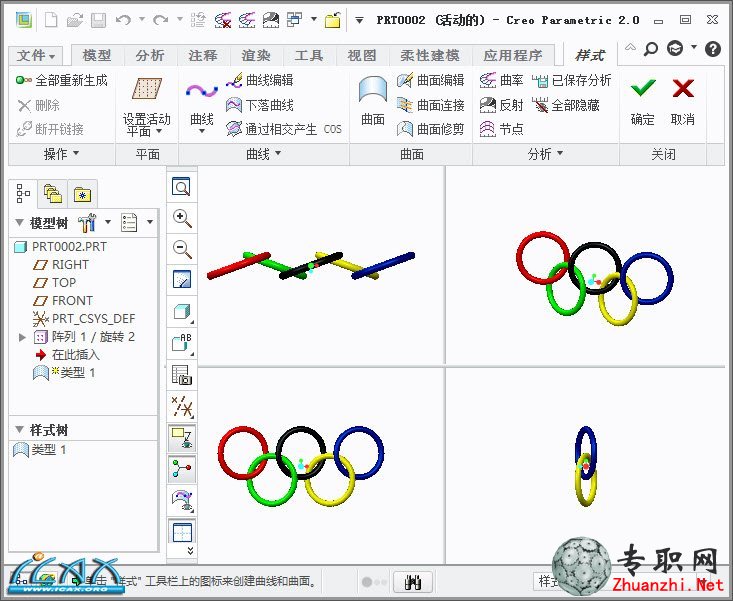Click the Open folder icon in quick access toolbar
Image resolution: width=733 pixels, height=601 pixels.
click(x=75, y=20)
